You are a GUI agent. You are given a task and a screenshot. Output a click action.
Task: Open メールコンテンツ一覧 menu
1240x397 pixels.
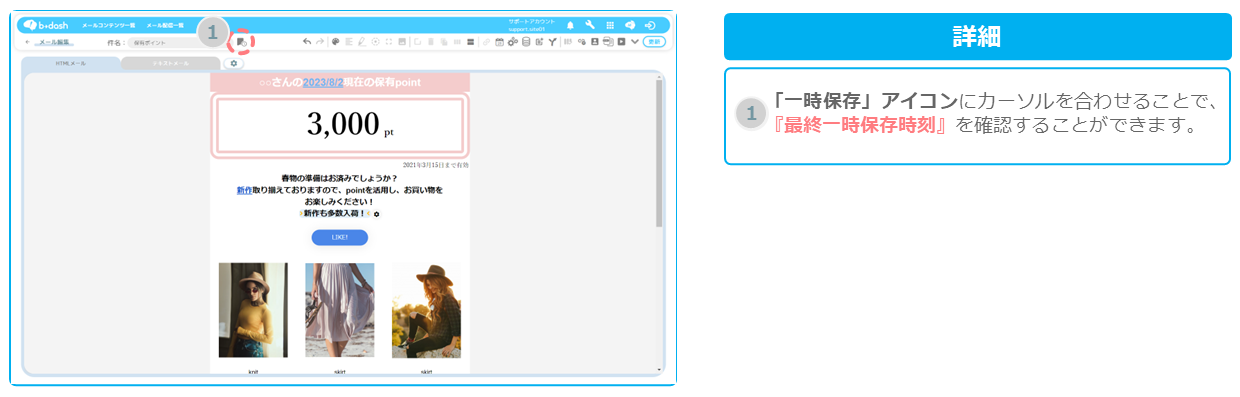point(108,25)
